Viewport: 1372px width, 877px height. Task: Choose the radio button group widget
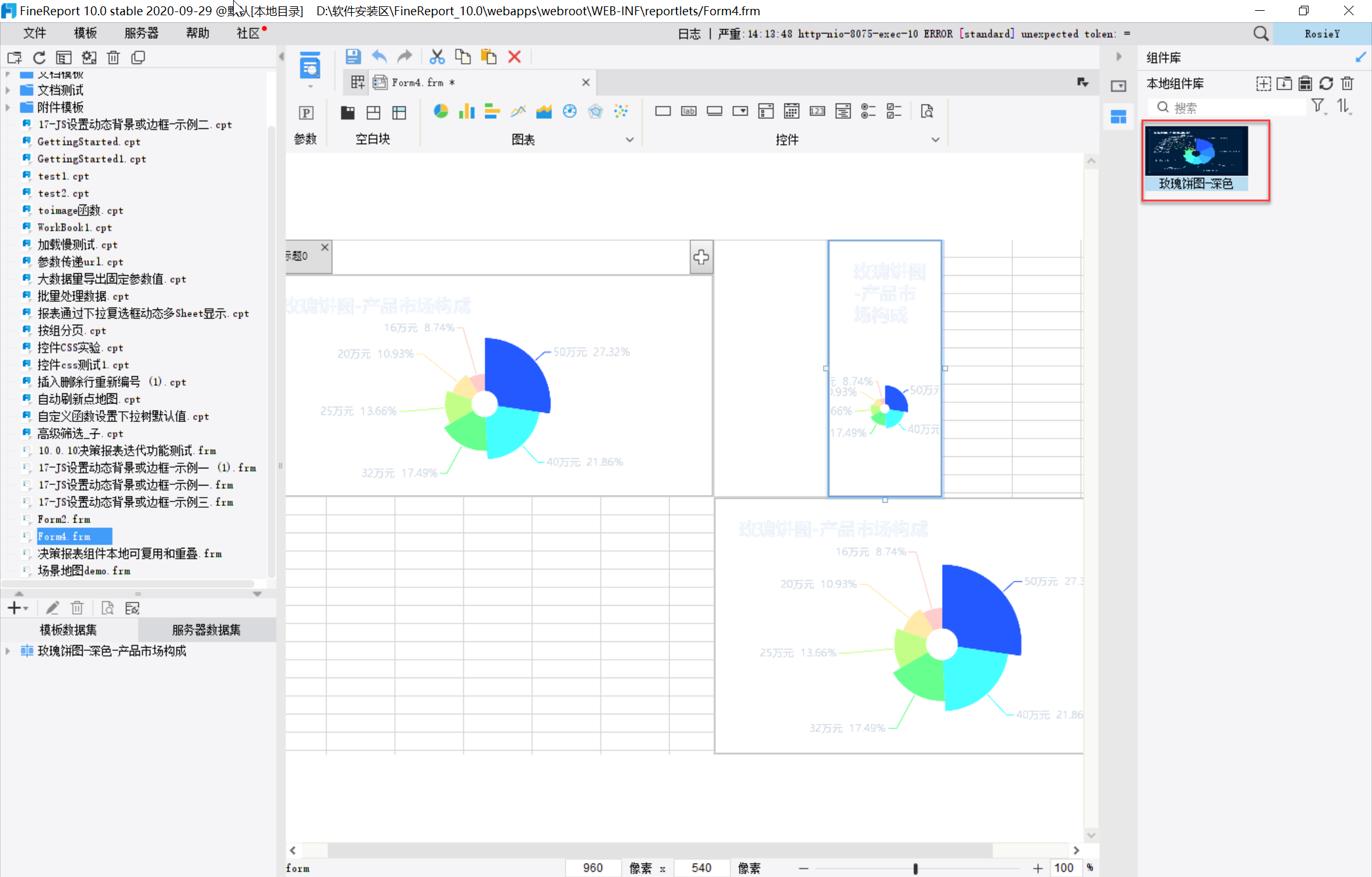[868, 112]
